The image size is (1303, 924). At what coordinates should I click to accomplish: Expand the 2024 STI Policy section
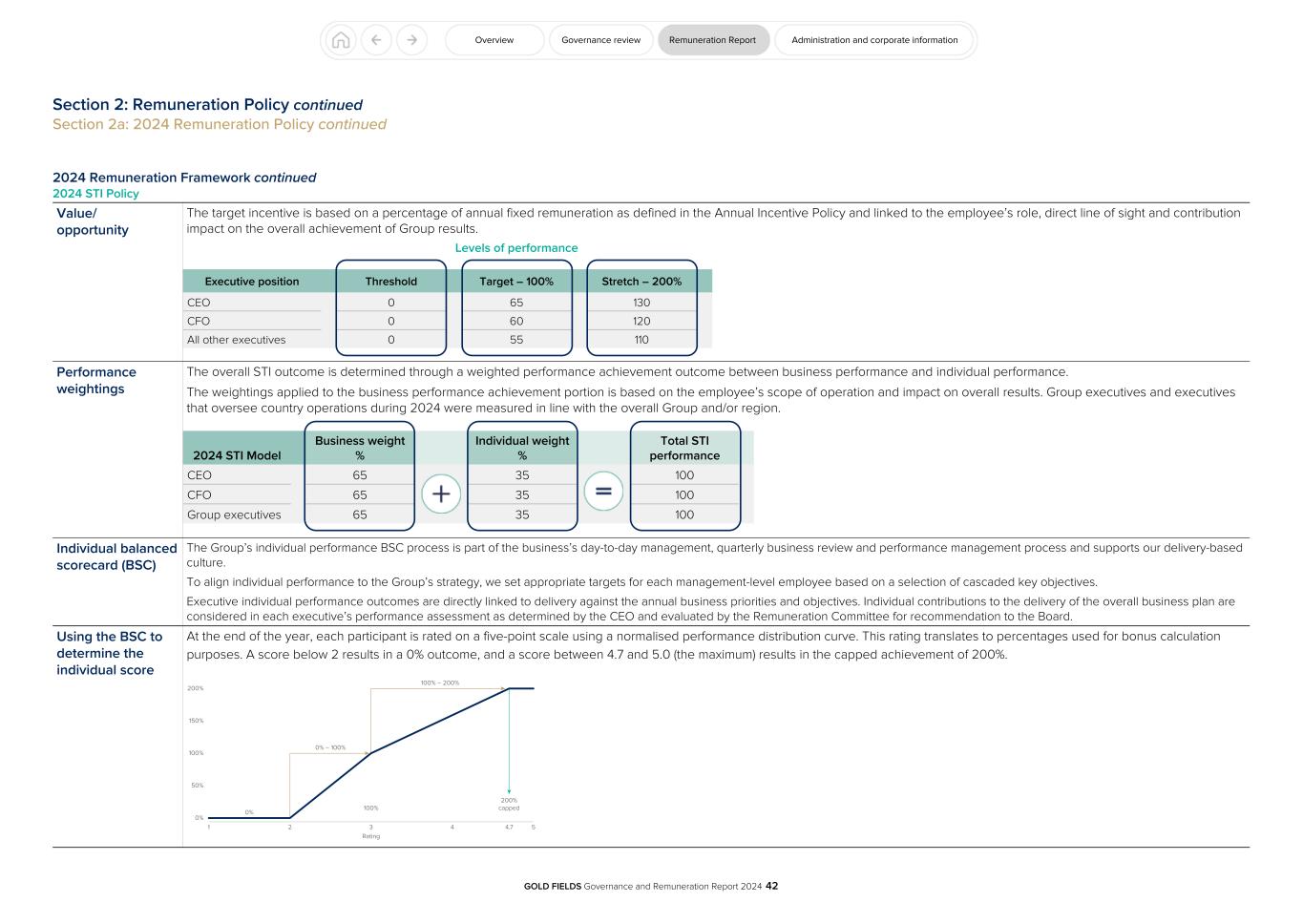point(96,193)
